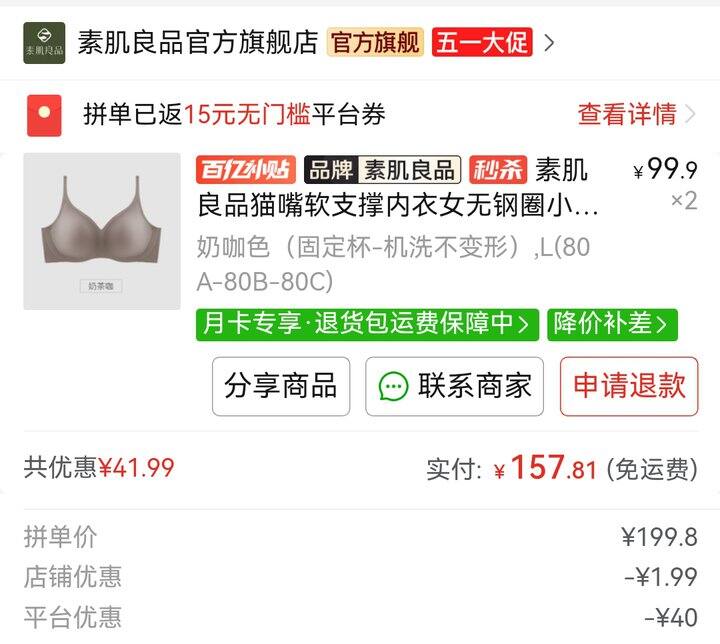Tap the 官方旗舰 store badge
Screen dimensions: 720x644
[375, 42]
